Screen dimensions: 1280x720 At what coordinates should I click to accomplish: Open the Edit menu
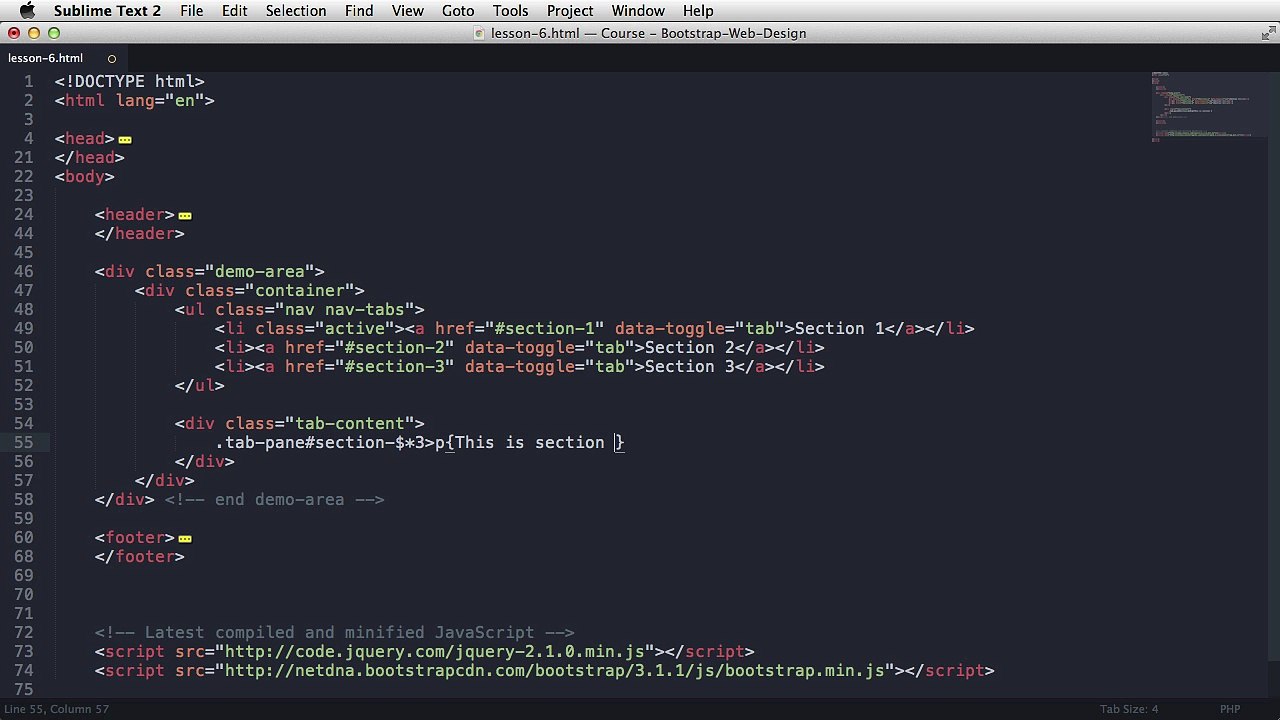(235, 11)
